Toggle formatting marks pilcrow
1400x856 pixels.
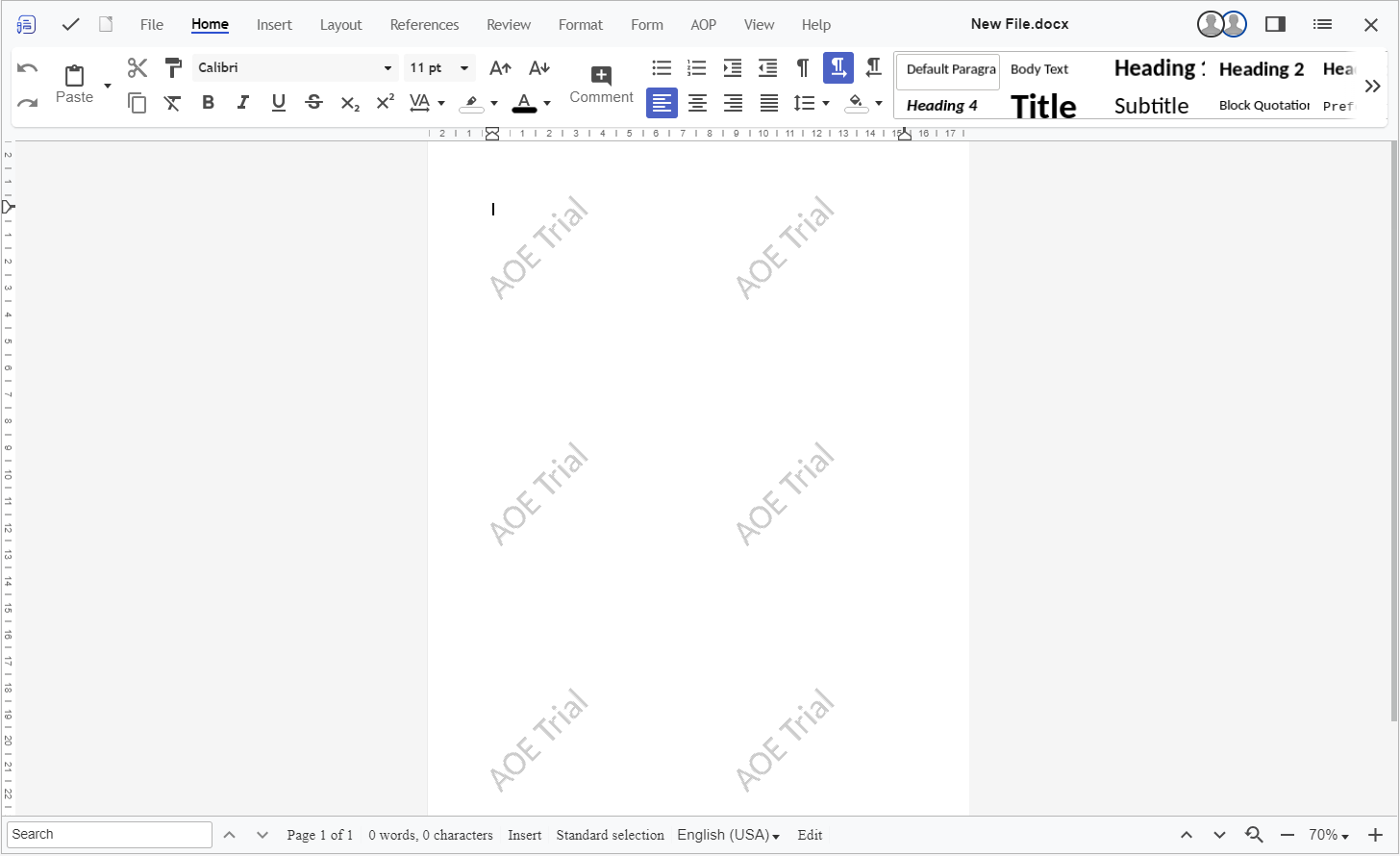[x=803, y=67]
